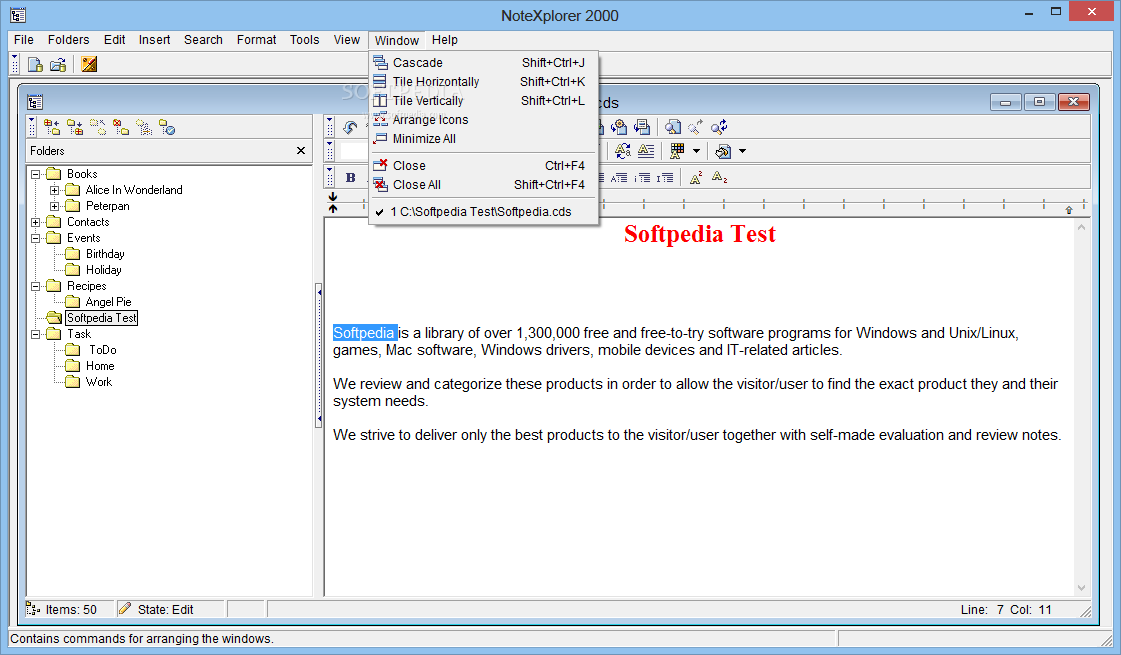Select Arrange Icons menu entry
Image resolution: width=1121 pixels, height=655 pixels.
pos(483,120)
